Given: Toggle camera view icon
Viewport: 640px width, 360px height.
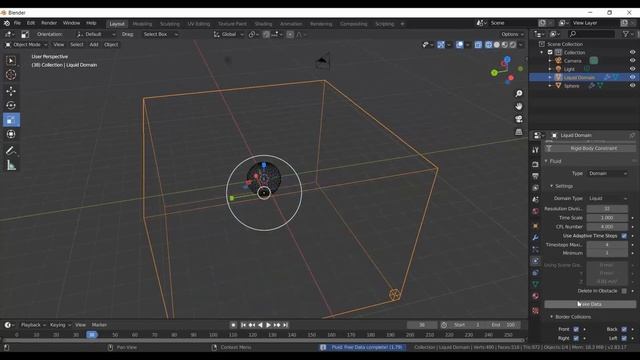Looking at the screenshot, I should tap(519, 119).
